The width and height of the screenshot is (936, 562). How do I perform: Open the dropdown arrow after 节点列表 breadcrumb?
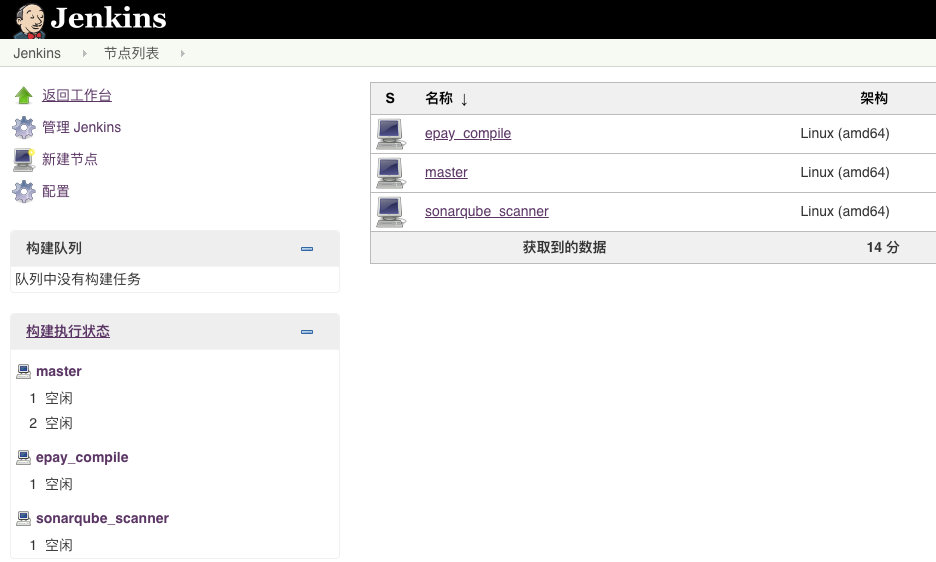point(183,54)
